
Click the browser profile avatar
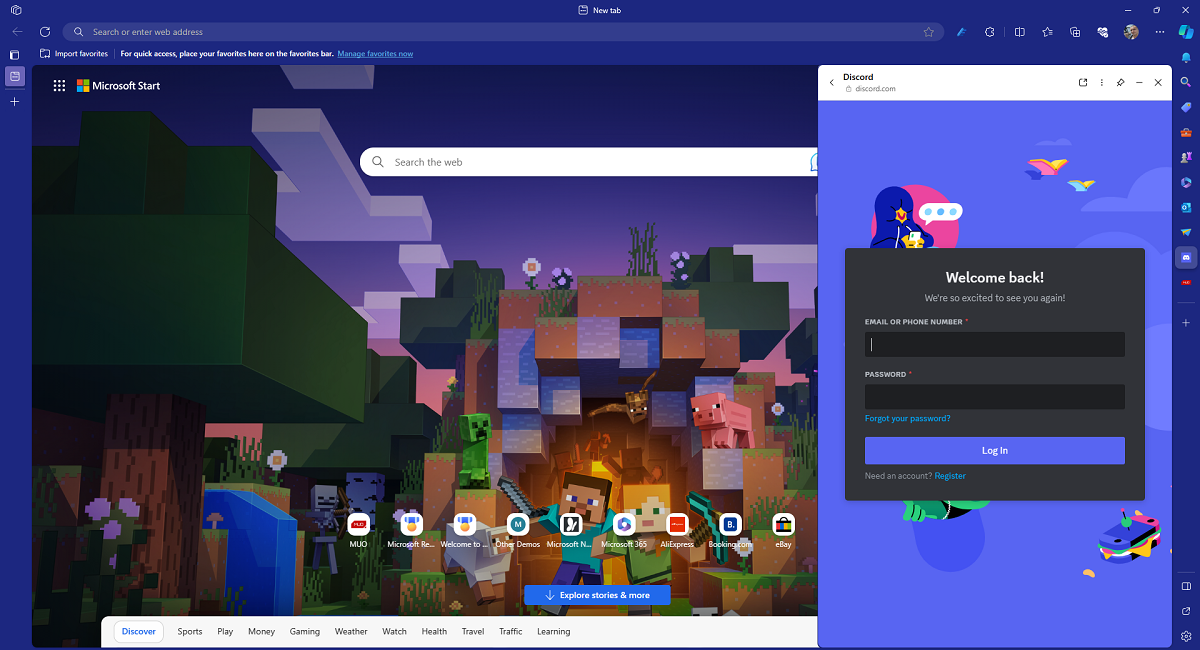pyautogui.click(x=1130, y=32)
